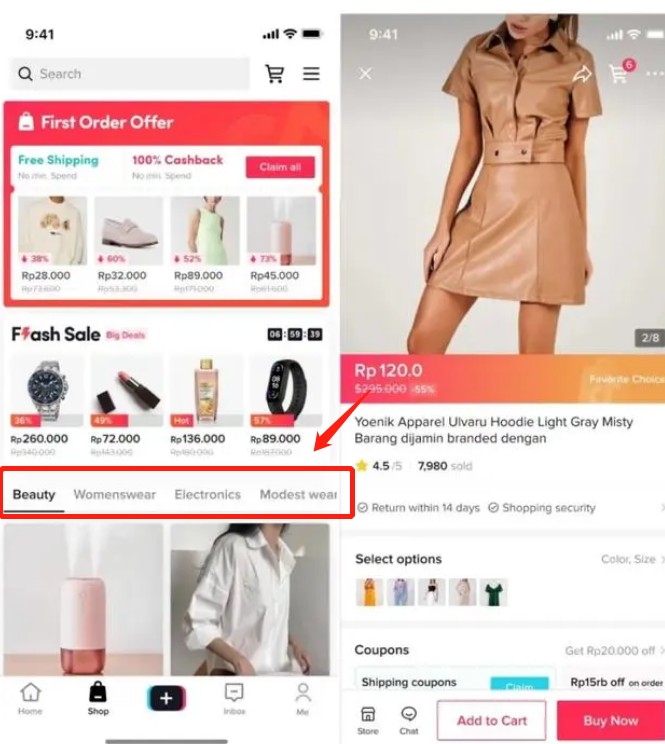The width and height of the screenshot is (665, 744).
Task: Open the Inbox icon in bottom navigation
Action: click(x=234, y=699)
